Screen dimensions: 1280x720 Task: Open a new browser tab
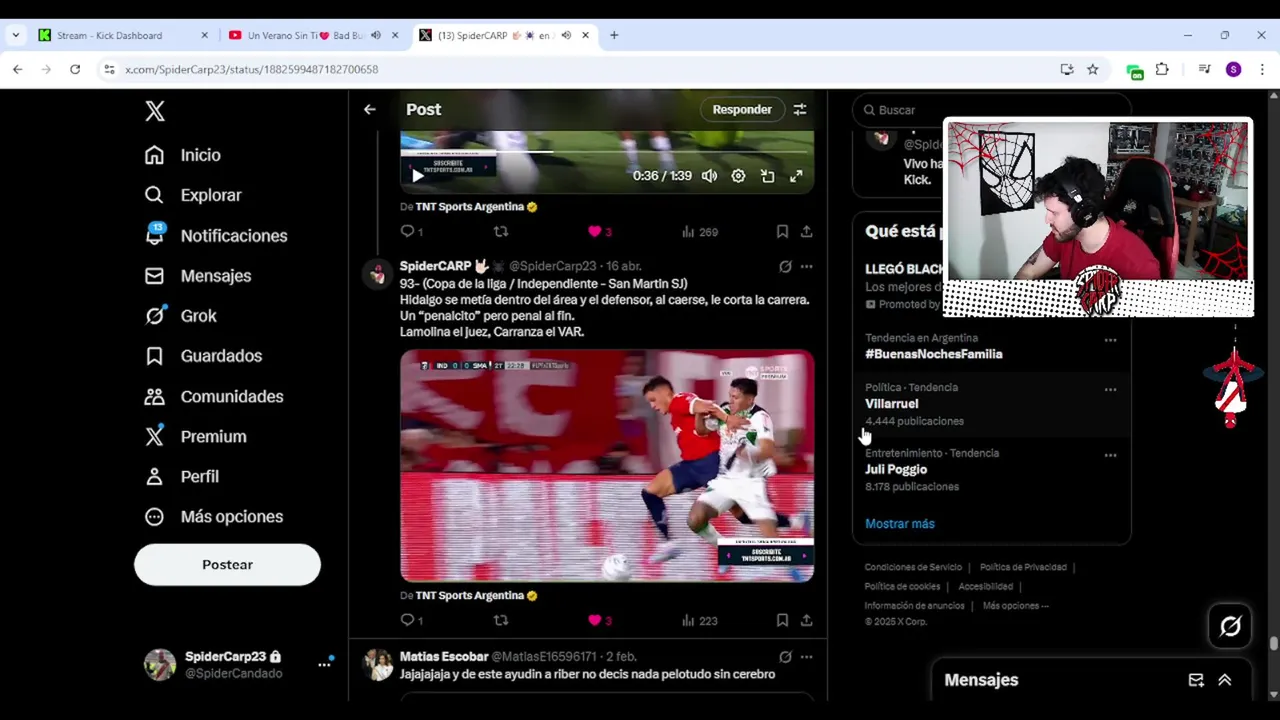(614, 35)
